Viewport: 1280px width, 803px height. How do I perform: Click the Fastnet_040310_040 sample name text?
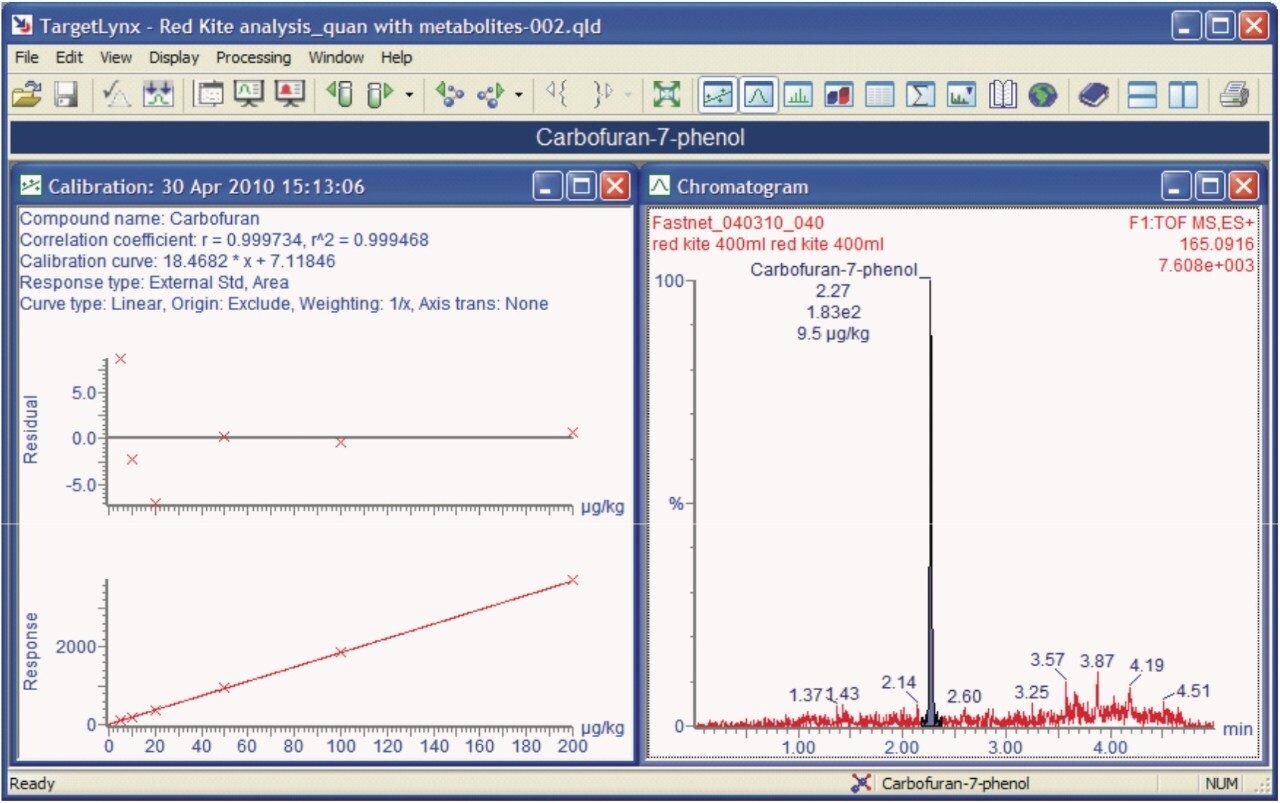coord(738,223)
